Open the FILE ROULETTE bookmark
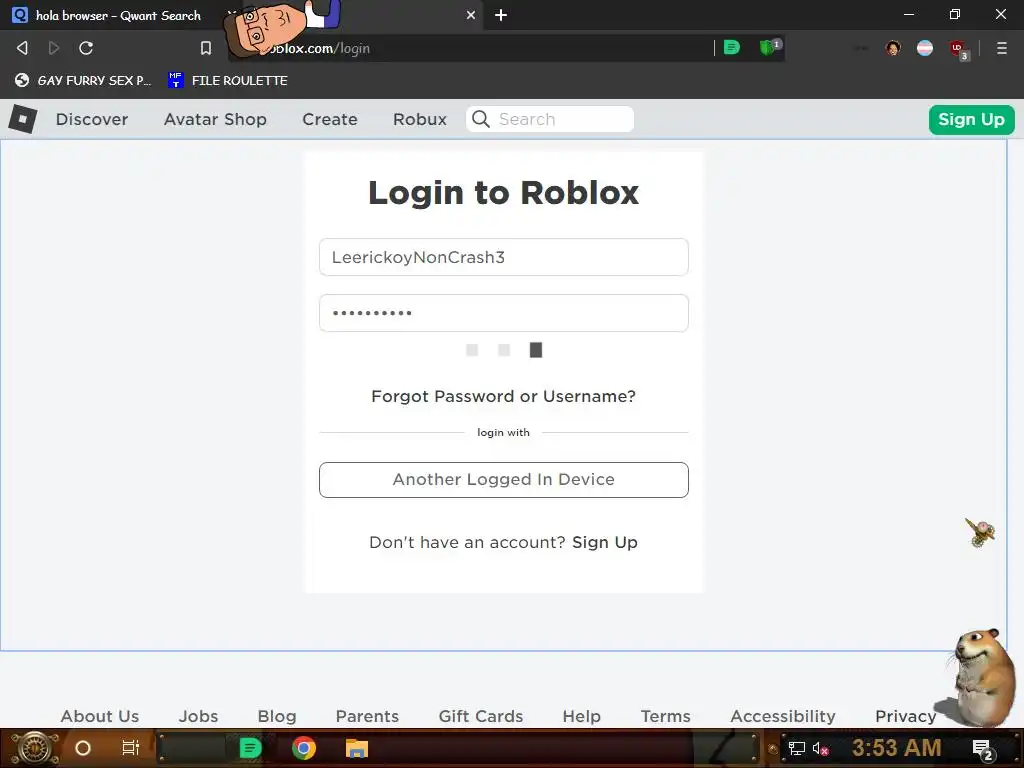Image resolution: width=1024 pixels, height=768 pixels. click(x=228, y=80)
